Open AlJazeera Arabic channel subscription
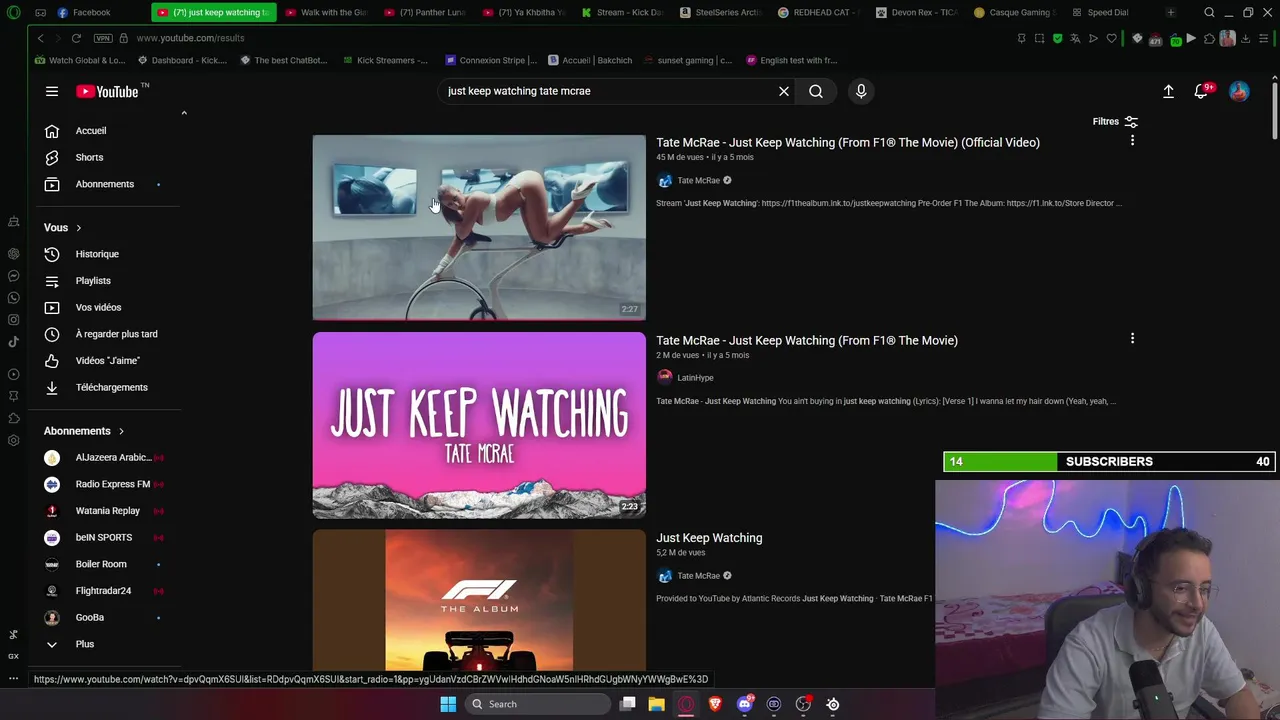 point(105,458)
